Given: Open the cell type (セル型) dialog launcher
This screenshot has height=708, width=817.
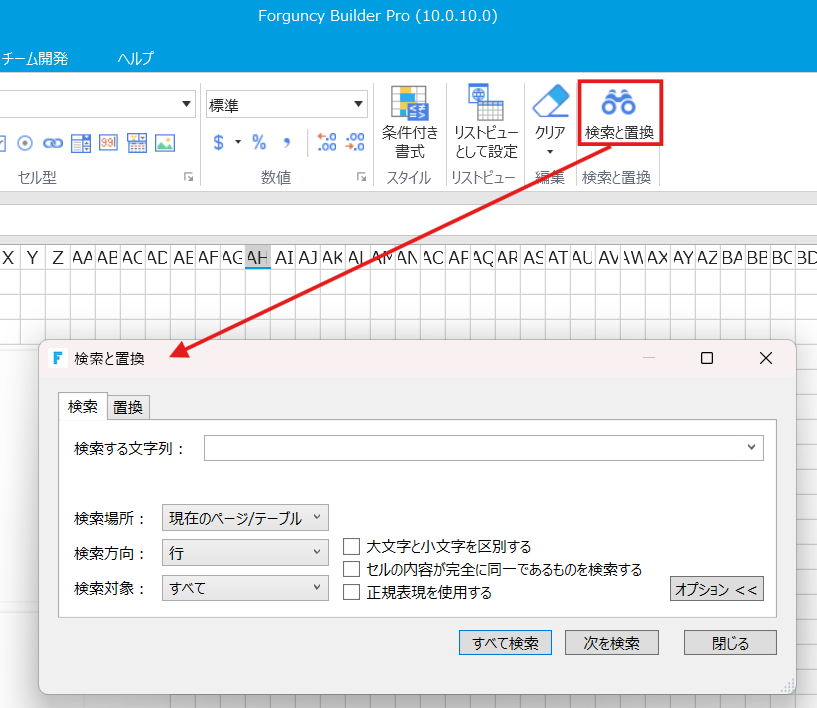Looking at the screenshot, I should tap(189, 178).
